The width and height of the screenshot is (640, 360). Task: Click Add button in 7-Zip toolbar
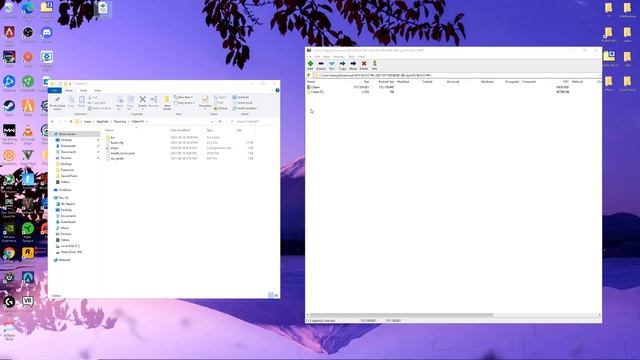point(310,65)
